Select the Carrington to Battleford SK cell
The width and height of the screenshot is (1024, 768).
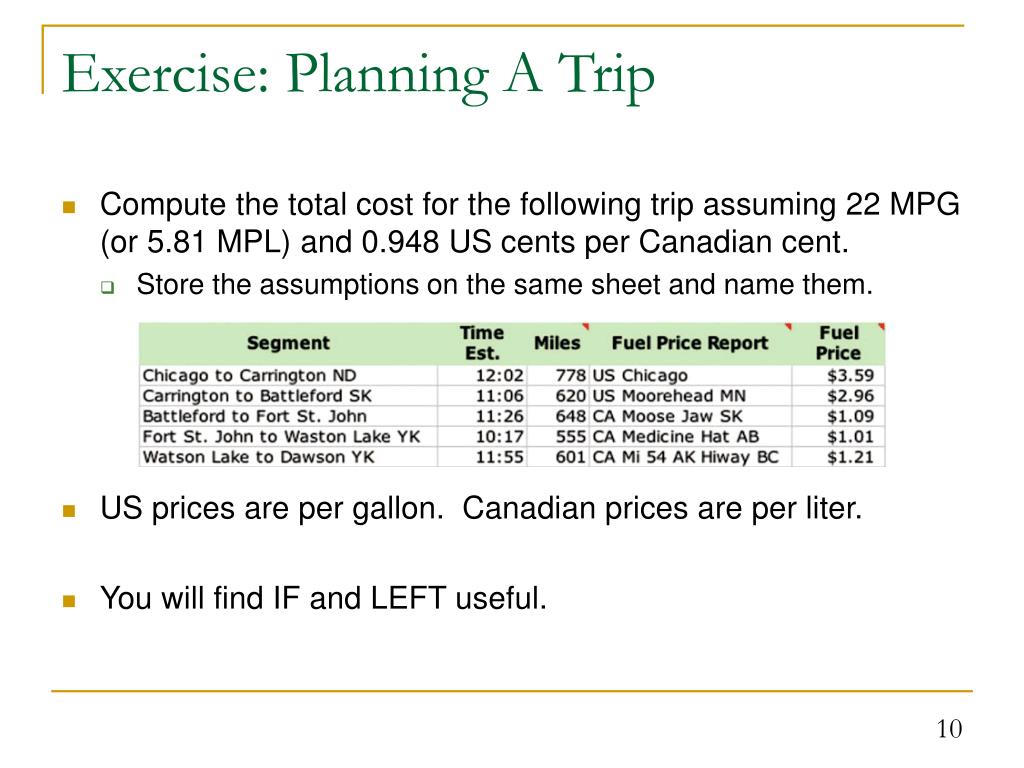(288, 396)
